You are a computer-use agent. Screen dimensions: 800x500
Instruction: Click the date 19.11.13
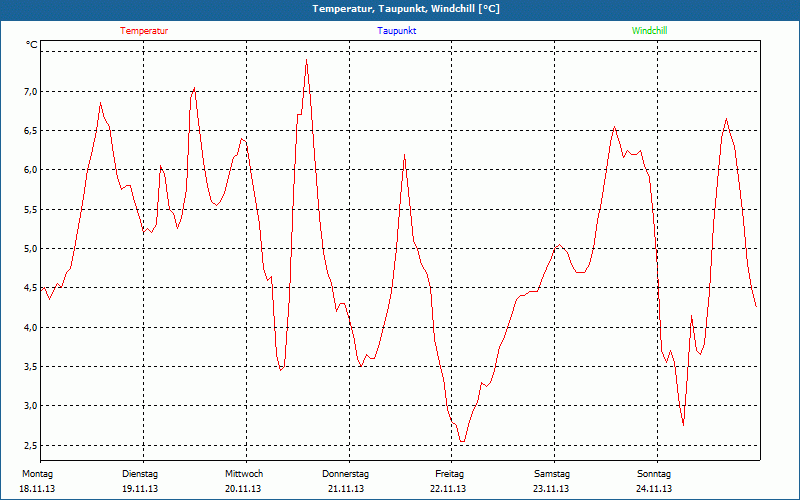click(x=140, y=489)
